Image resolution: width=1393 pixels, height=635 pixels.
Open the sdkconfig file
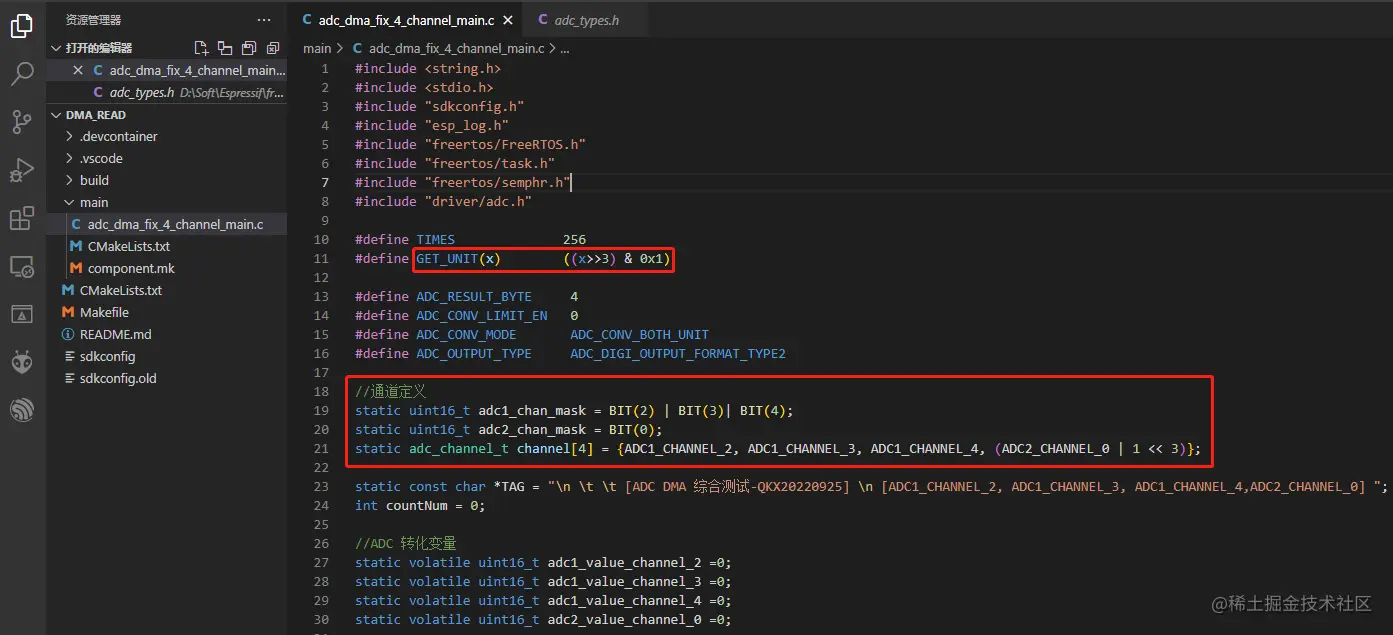pyautogui.click(x=107, y=356)
